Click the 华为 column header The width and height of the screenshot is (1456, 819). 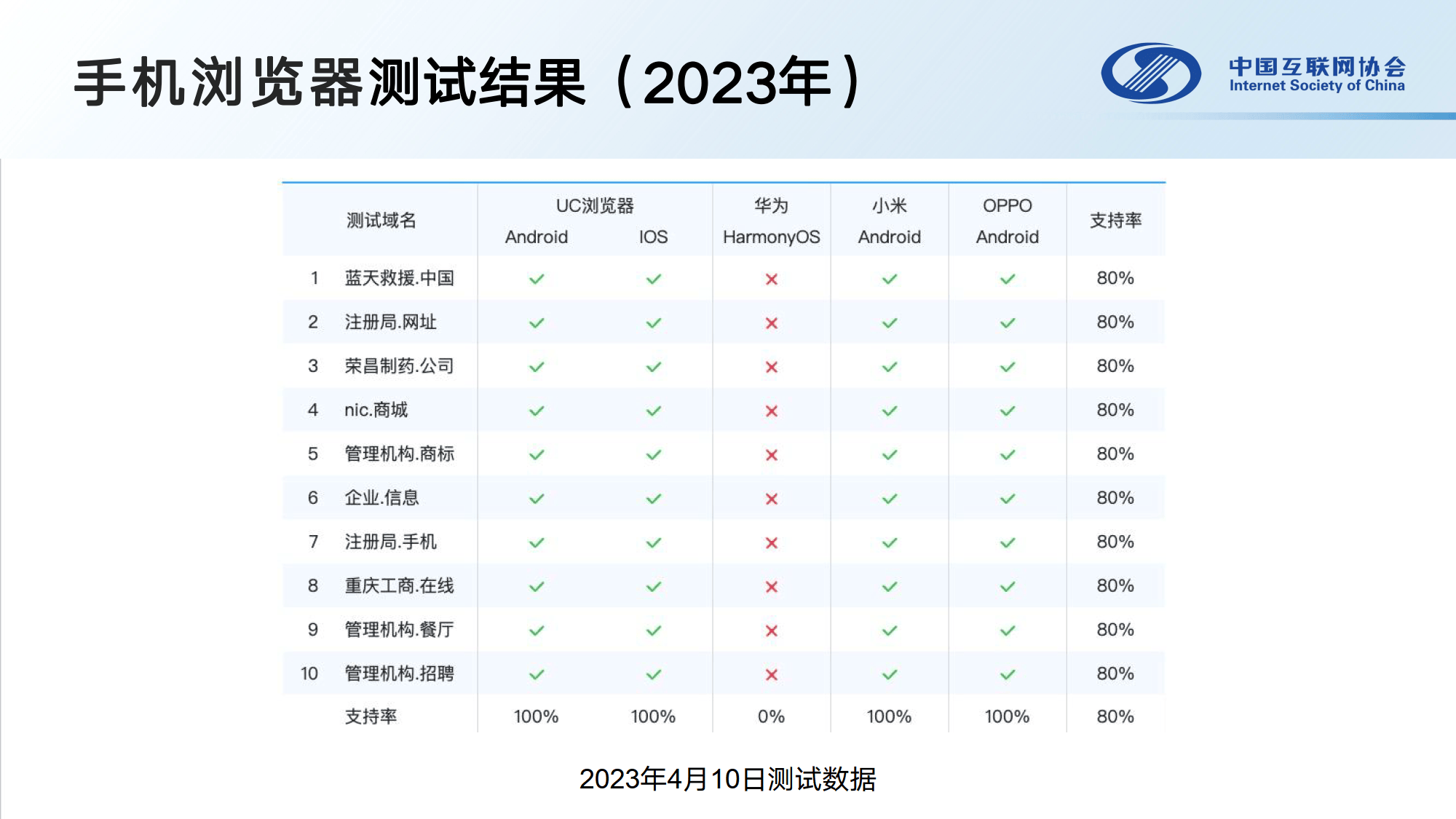point(772,205)
